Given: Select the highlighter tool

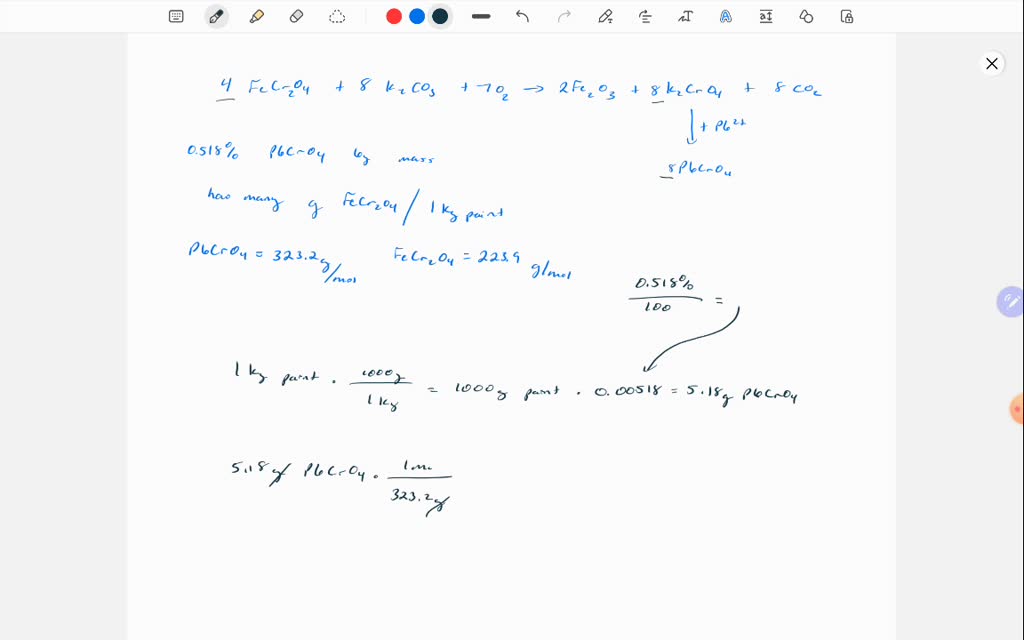Looking at the screenshot, I should 257,16.
